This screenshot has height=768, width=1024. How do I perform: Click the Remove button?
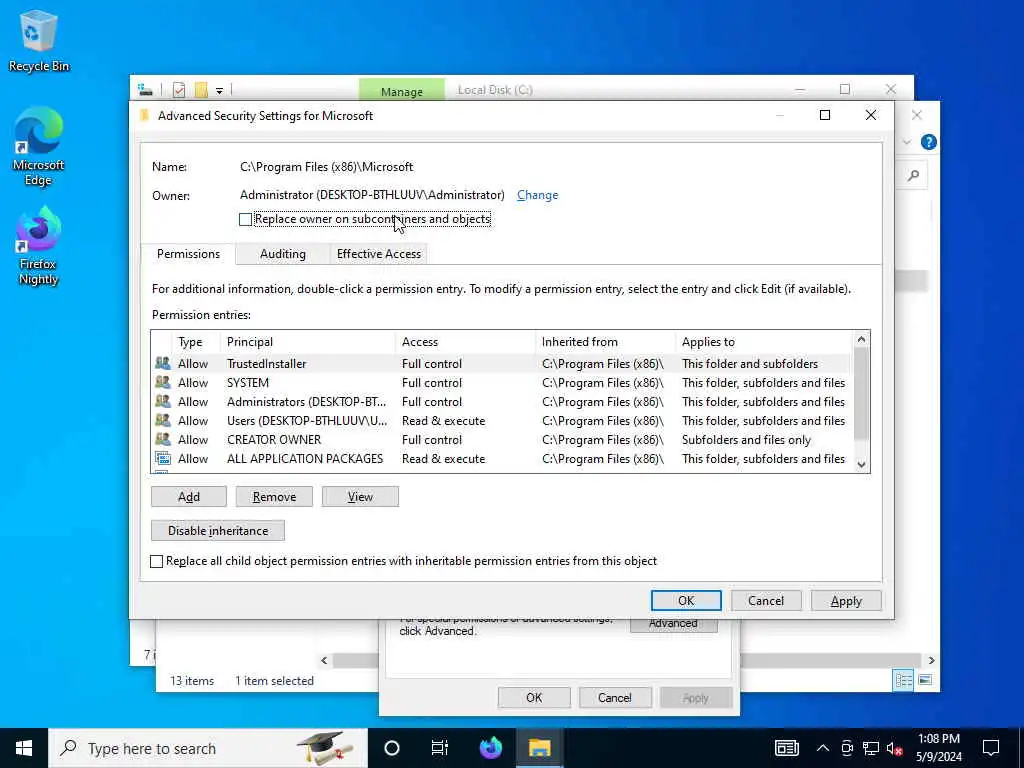tap(274, 496)
